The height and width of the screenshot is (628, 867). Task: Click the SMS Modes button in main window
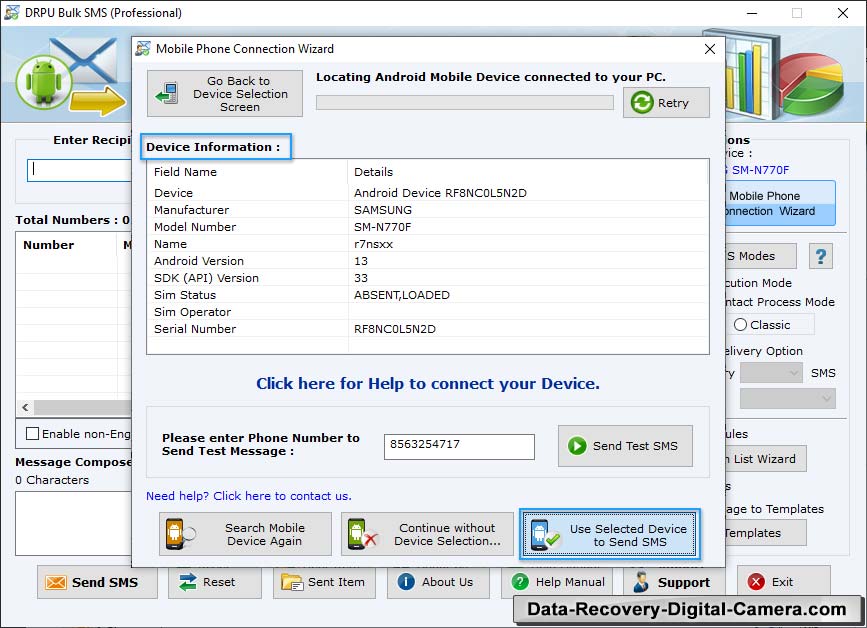761,256
